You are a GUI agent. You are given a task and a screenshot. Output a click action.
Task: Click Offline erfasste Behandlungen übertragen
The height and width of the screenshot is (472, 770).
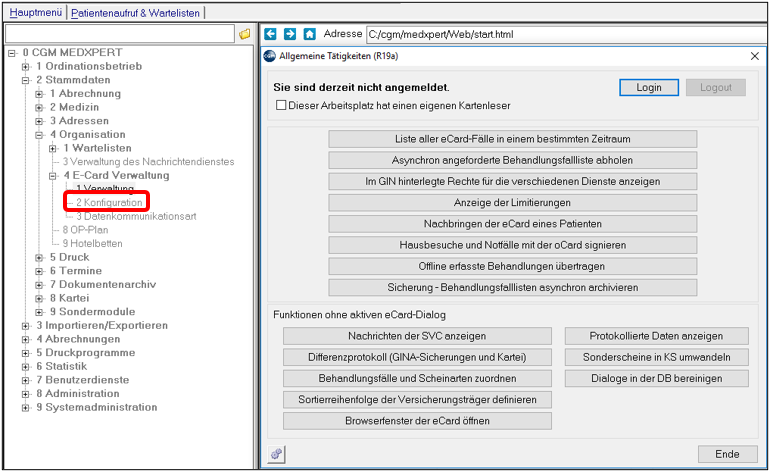[512, 266]
